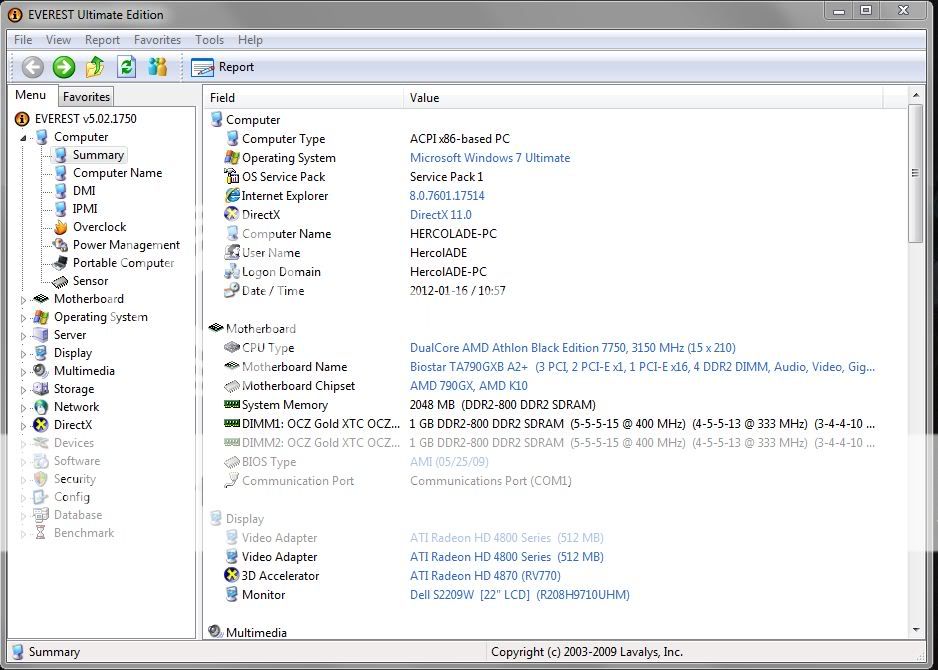This screenshot has width=938, height=670.
Task: Expand the Storage tree node
Action: coord(23,389)
